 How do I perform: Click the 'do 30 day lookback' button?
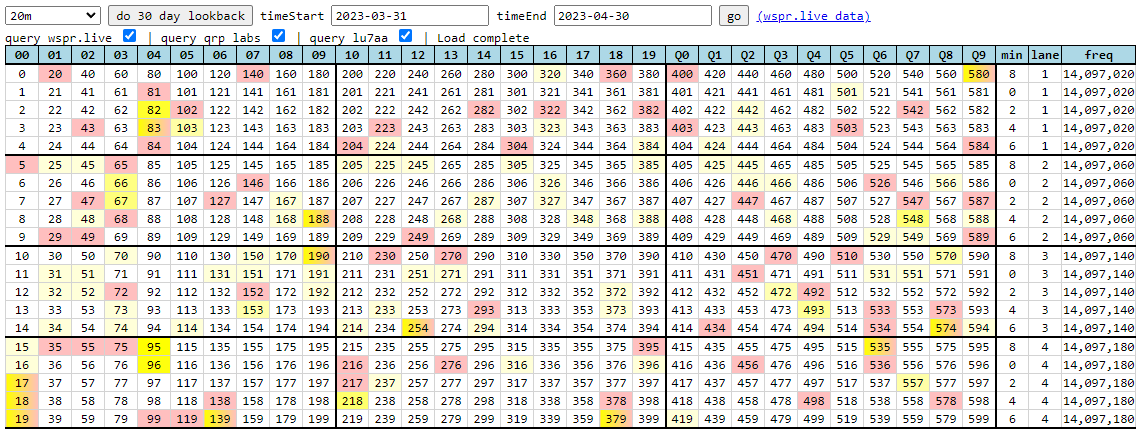tap(180, 16)
